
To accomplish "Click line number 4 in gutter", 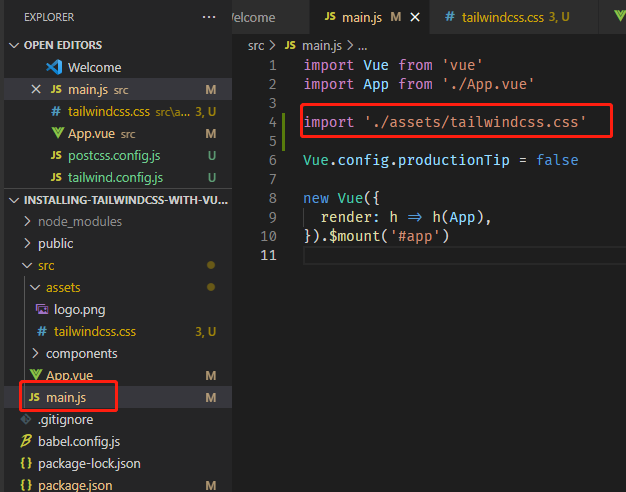I will tap(272, 122).
